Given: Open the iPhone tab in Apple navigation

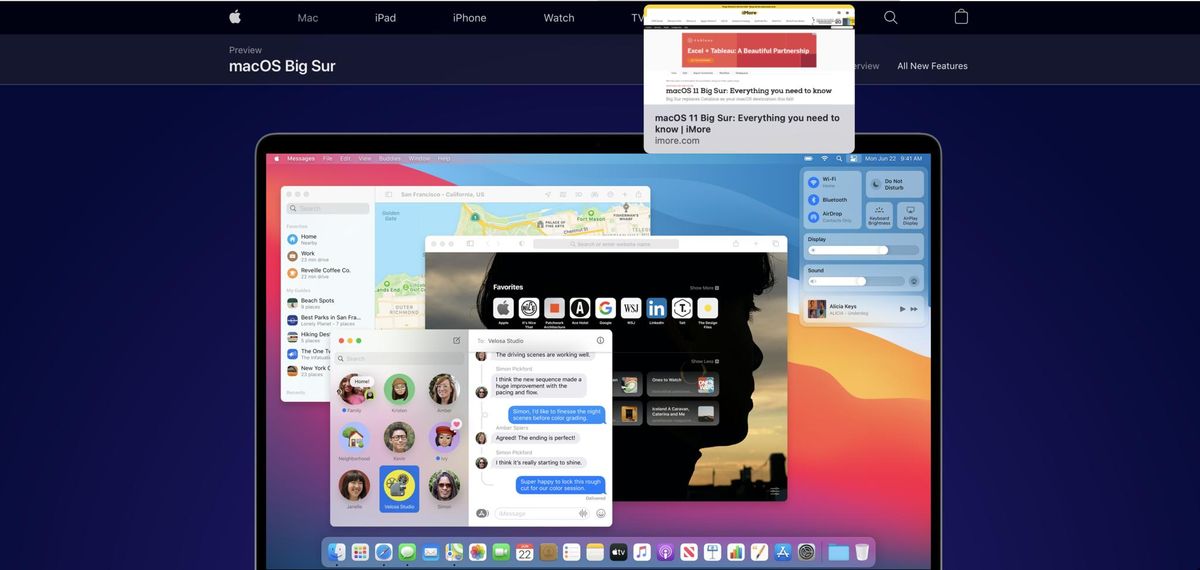Looking at the screenshot, I should pyautogui.click(x=469, y=18).
